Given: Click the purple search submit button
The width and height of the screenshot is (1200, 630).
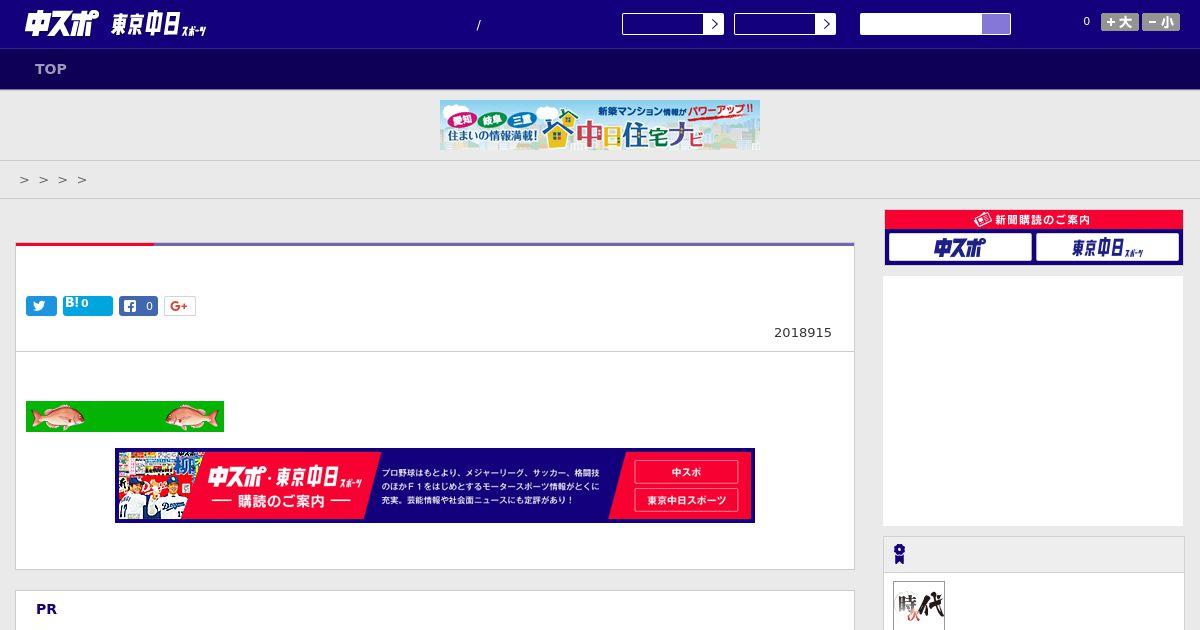Looking at the screenshot, I should click(996, 24).
